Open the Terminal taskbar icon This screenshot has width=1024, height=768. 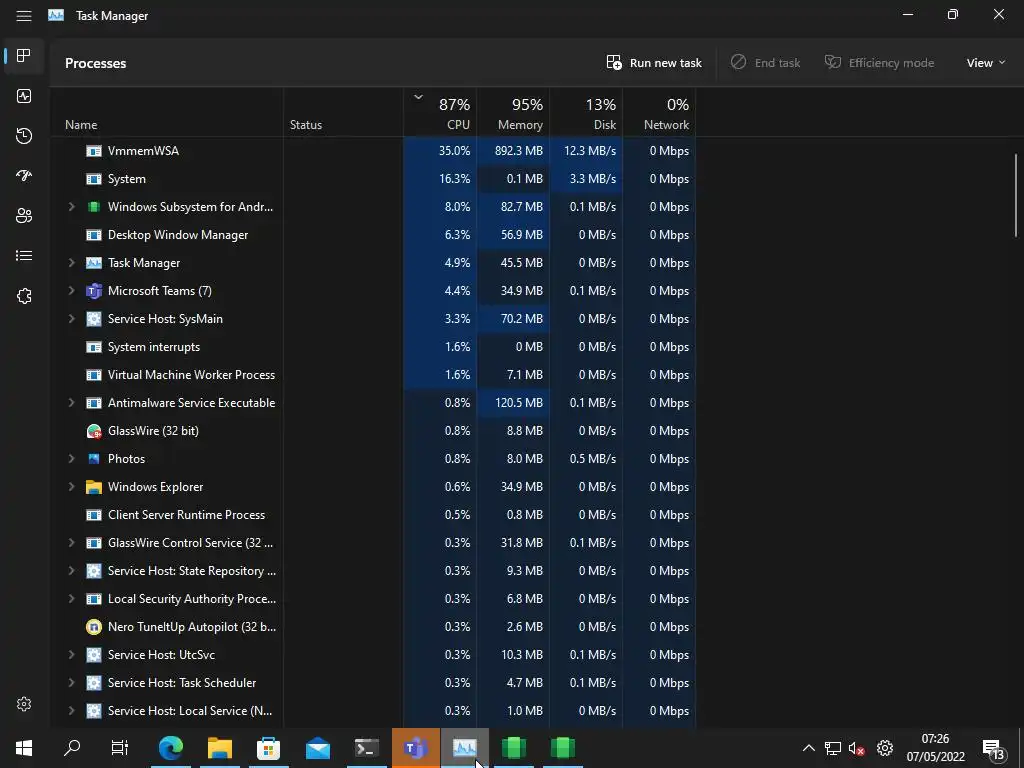(366, 748)
